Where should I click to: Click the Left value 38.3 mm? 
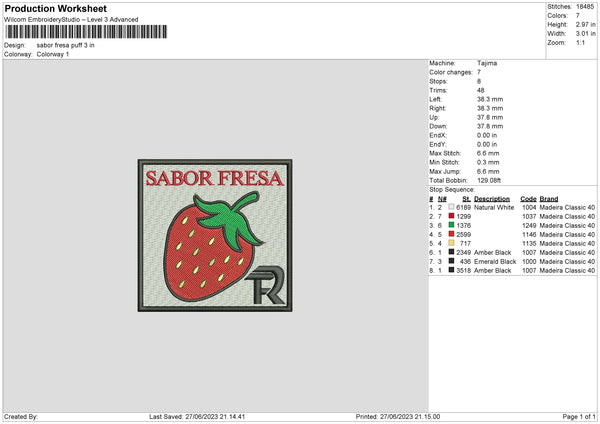tap(490, 99)
